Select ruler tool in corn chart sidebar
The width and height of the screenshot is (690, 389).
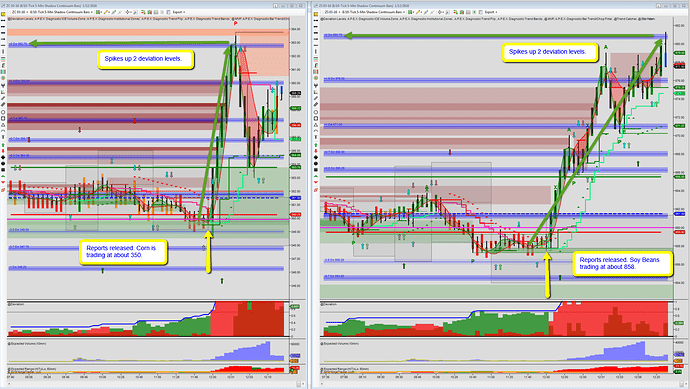tap(3, 105)
